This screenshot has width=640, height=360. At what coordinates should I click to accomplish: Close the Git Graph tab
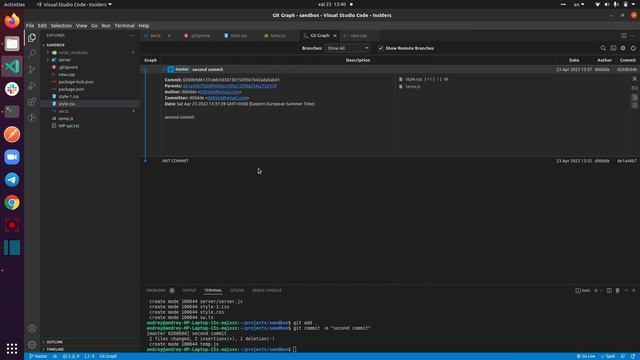[335, 36]
